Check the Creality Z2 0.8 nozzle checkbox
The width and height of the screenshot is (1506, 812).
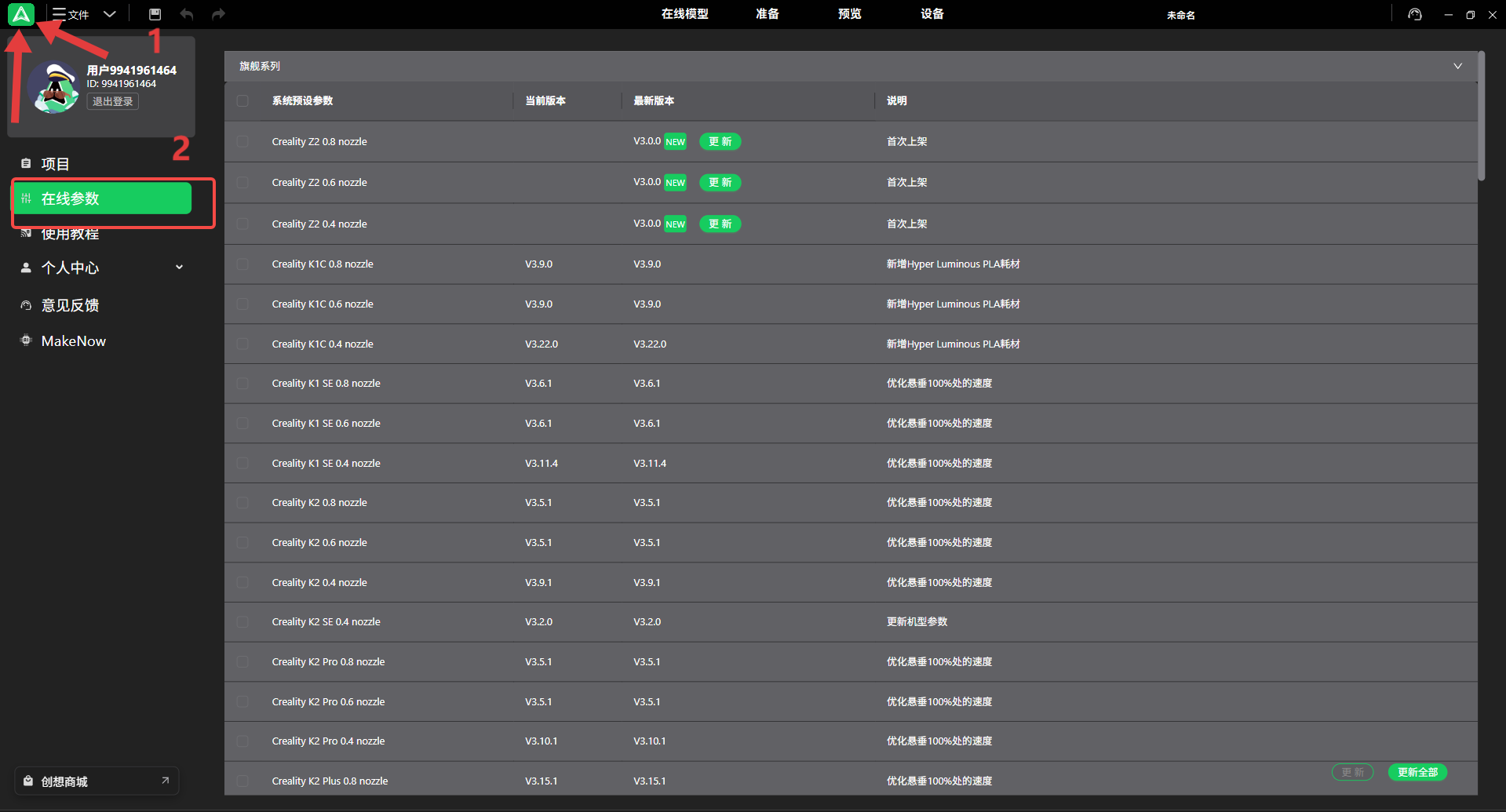(242, 141)
